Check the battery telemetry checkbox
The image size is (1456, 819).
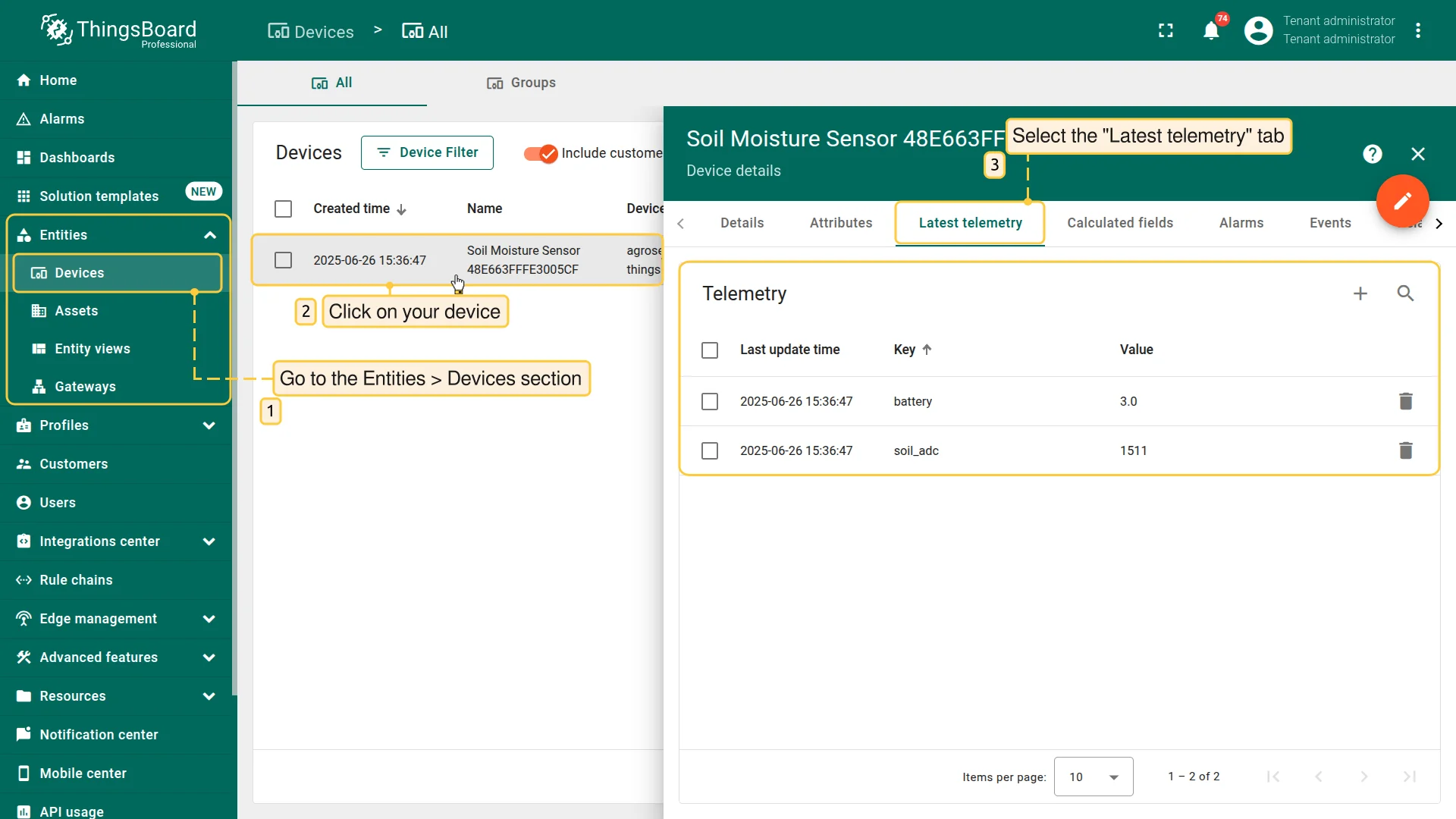coord(710,401)
